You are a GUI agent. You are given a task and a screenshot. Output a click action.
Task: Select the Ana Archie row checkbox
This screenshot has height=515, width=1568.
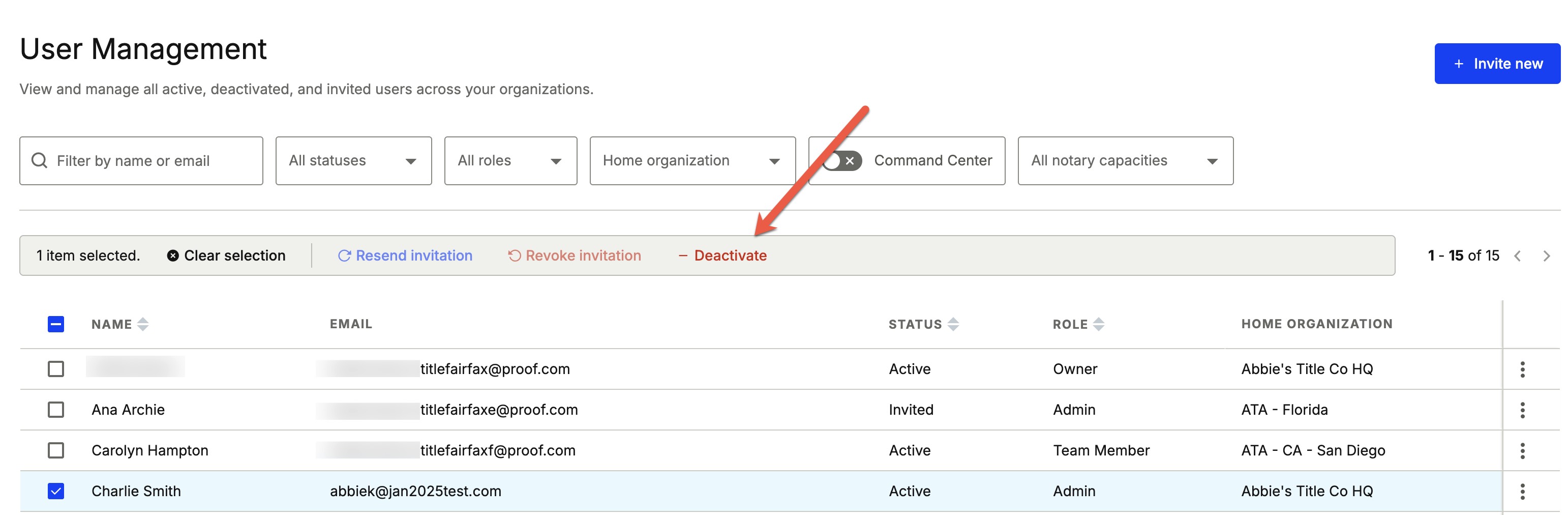click(56, 410)
